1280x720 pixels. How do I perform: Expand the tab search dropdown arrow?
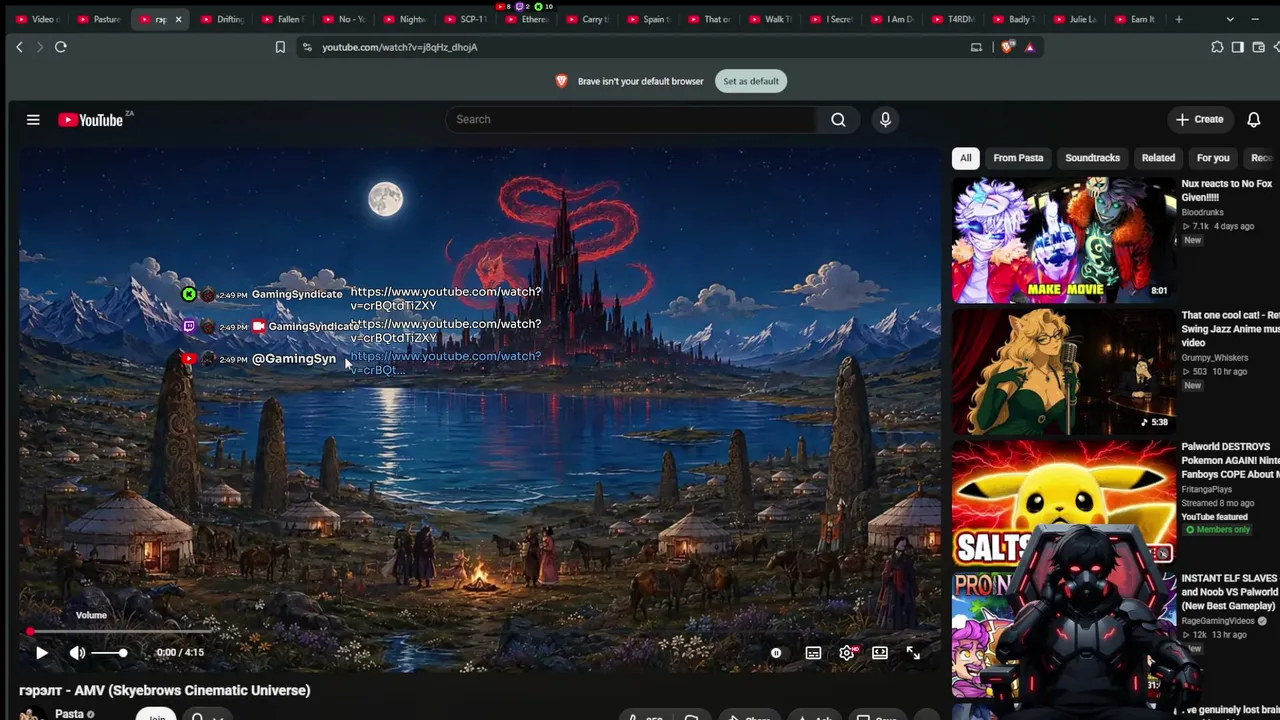click(x=1230, y=19)
